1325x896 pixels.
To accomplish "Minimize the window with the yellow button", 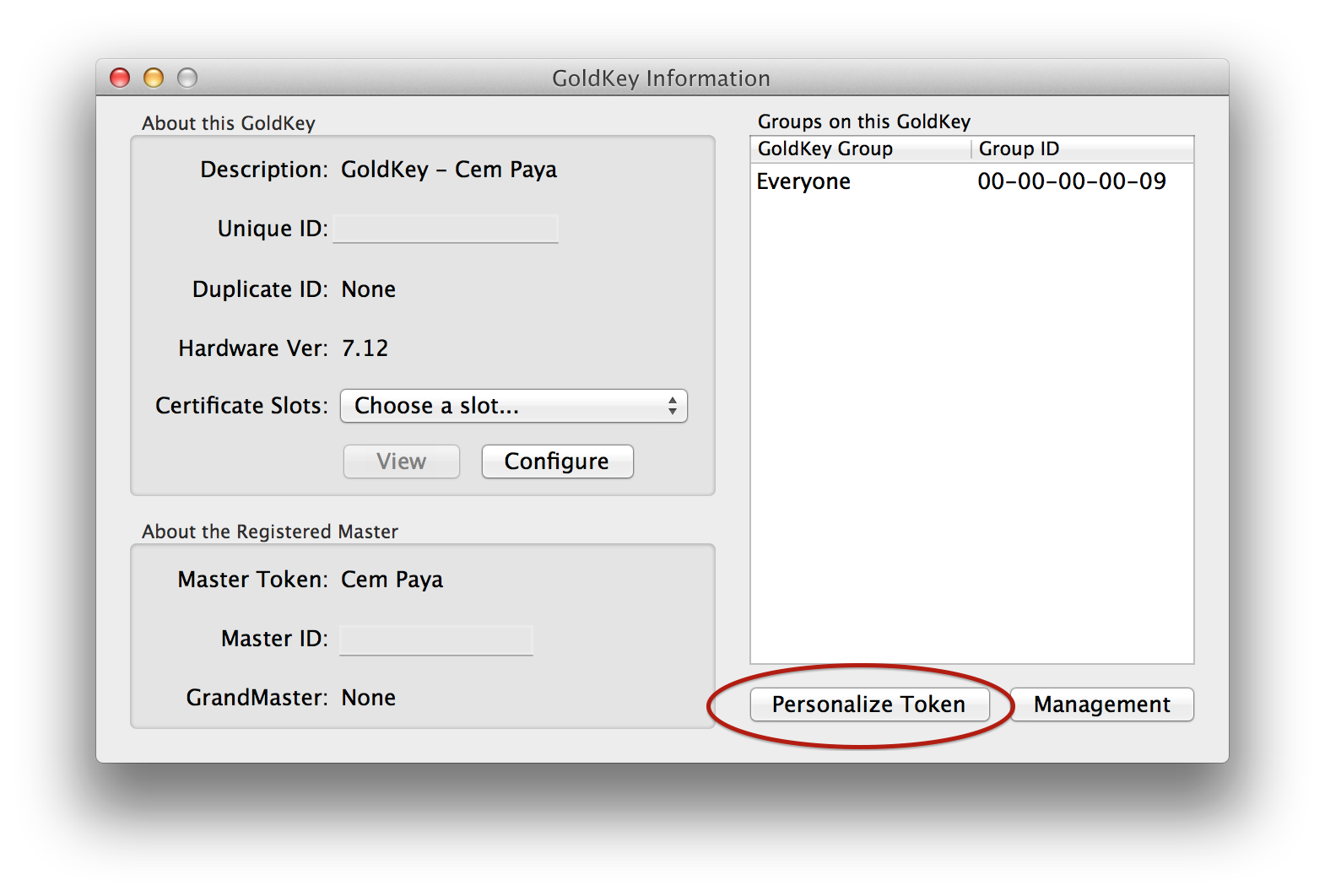I will (154, 78).
